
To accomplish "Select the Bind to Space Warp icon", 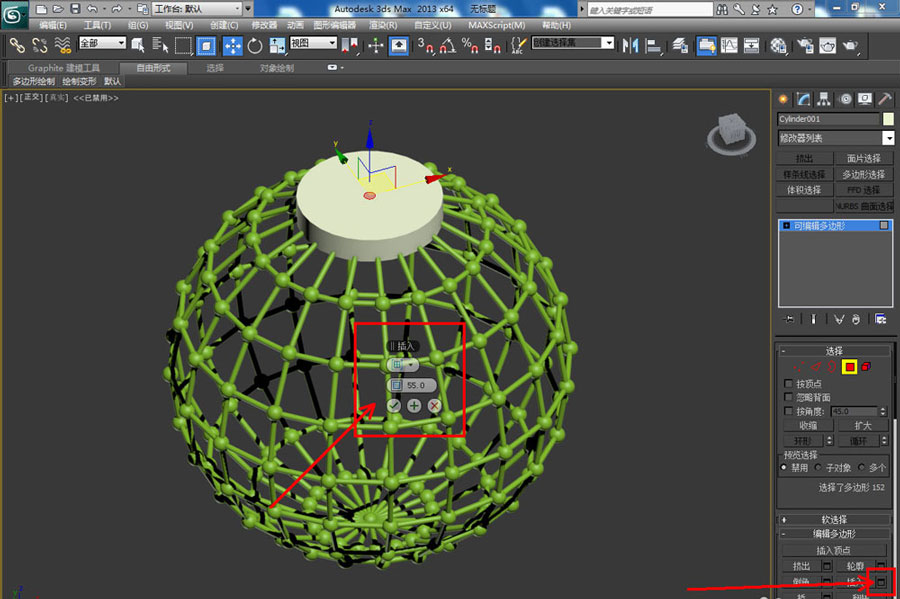I will pos(63,45).
